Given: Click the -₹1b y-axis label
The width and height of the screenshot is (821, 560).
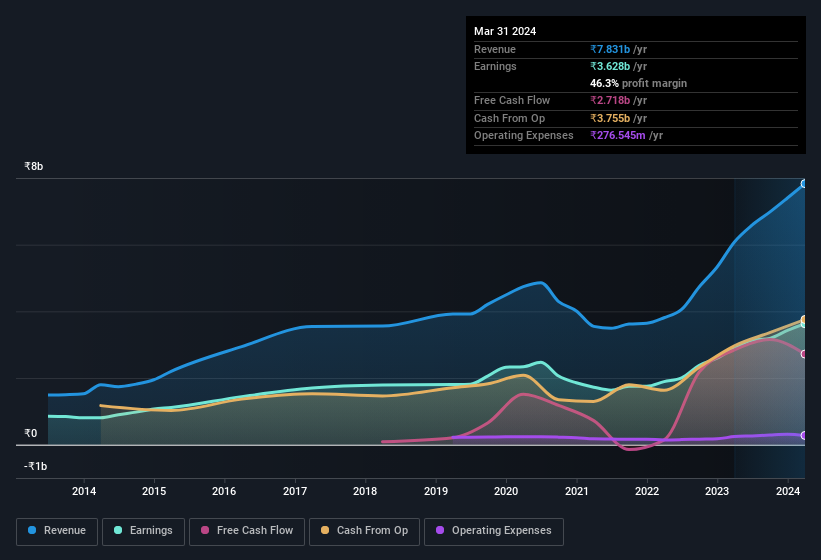Looking at the screenshot, I should tap(36, 466).
